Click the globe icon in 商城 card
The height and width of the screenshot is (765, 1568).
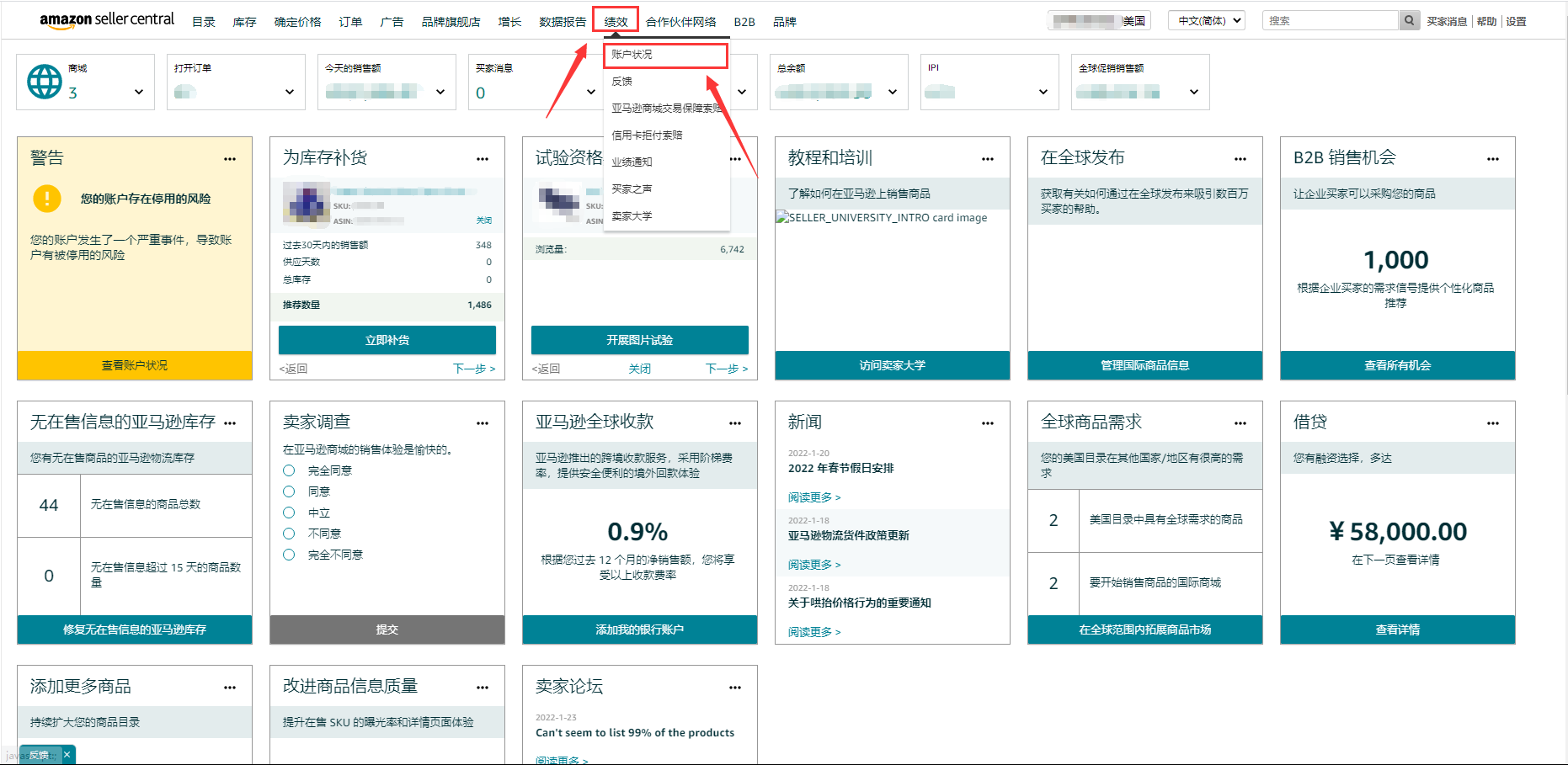coord(45,82)
